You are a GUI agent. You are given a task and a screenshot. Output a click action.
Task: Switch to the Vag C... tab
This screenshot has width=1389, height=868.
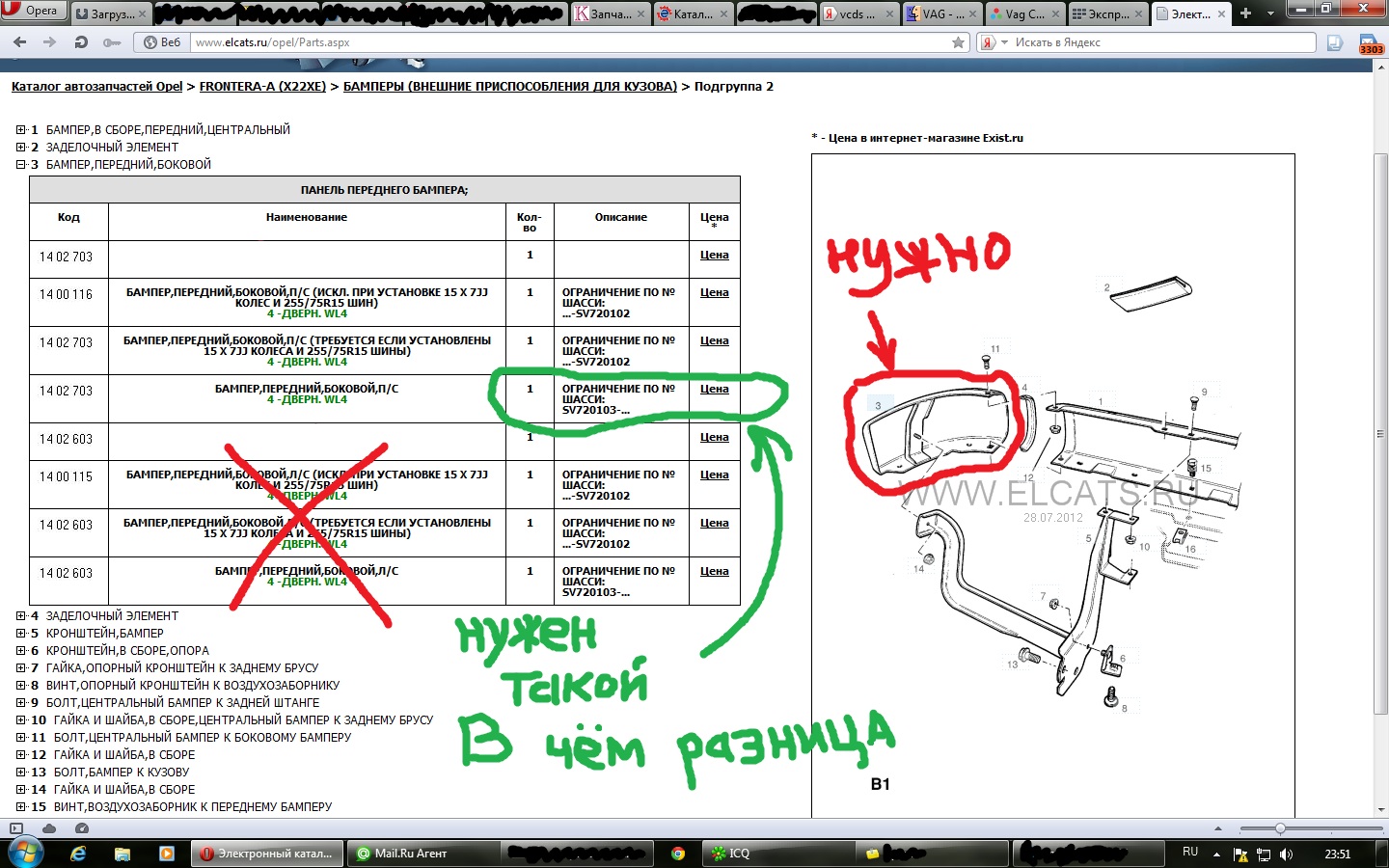1024,14
